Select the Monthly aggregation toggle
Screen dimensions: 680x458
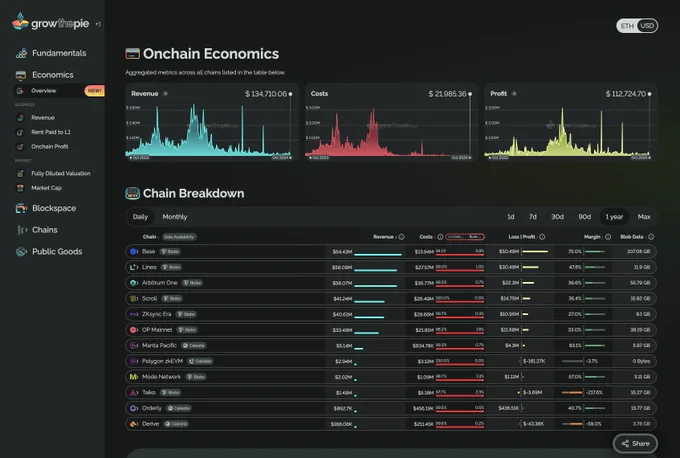tap(175, 217)
